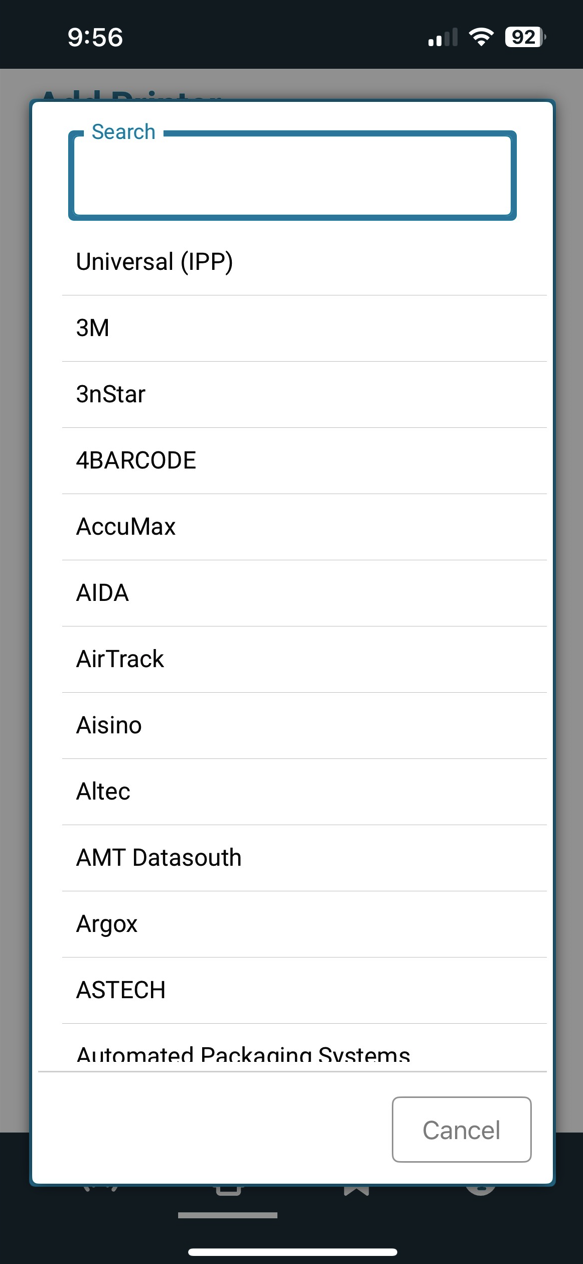Select the 3nStar entry

304,394
